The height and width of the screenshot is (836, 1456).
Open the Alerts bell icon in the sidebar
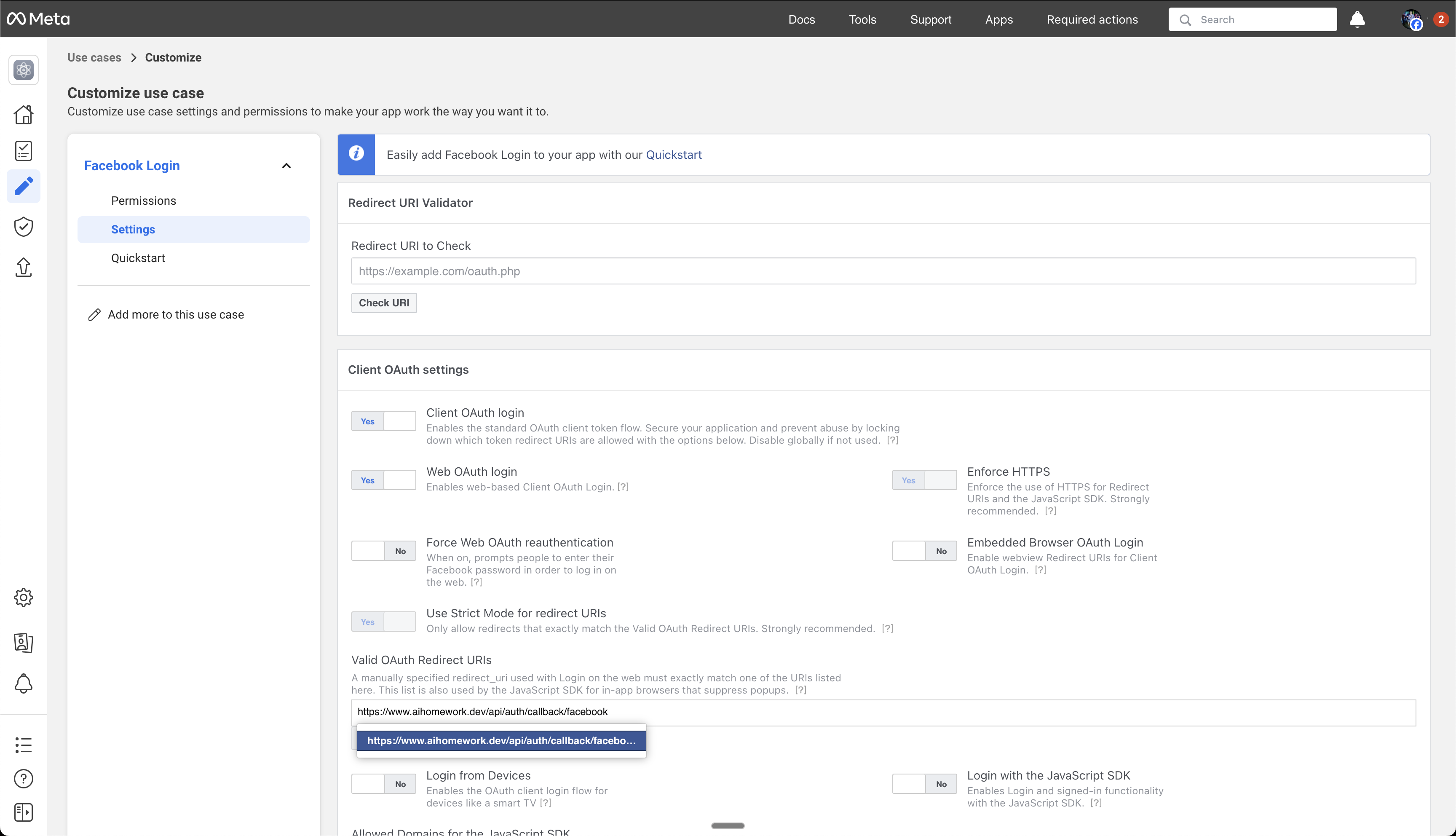pyautogui.click(x=24, y=683)
